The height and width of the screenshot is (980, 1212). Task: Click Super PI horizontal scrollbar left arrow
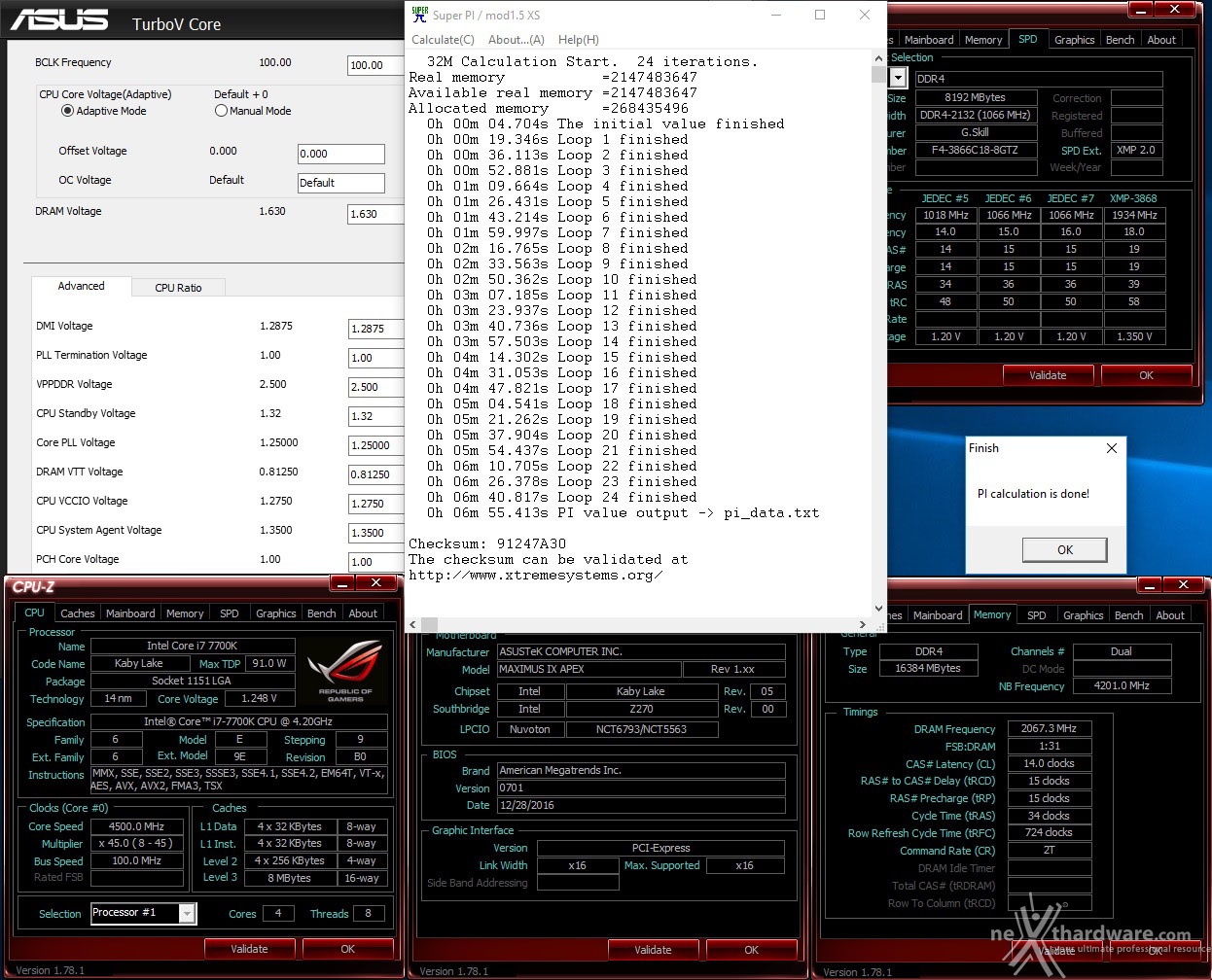click(412, 624)
